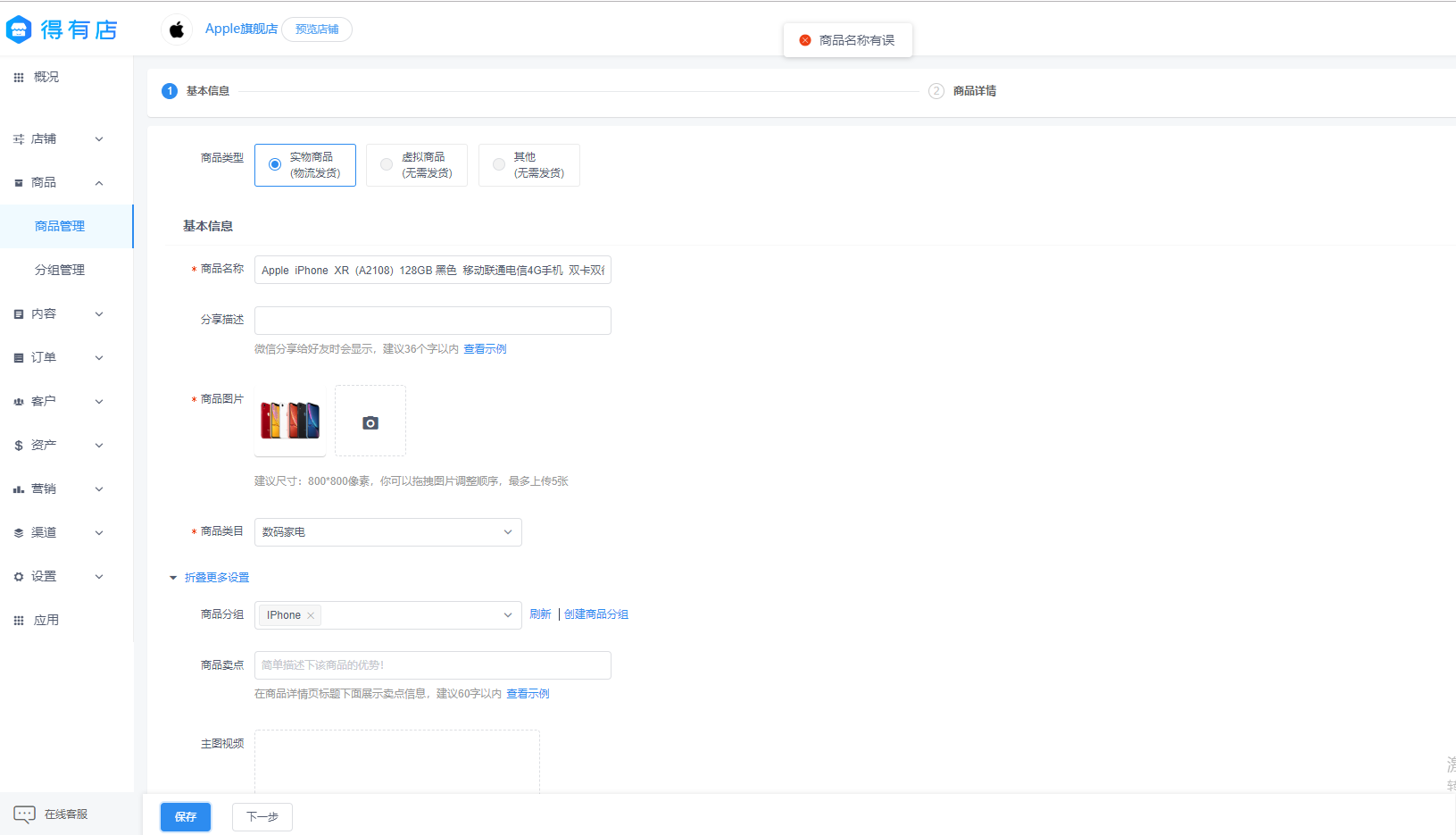Expand the 营销 menu chevron

[x=99, y=489]
